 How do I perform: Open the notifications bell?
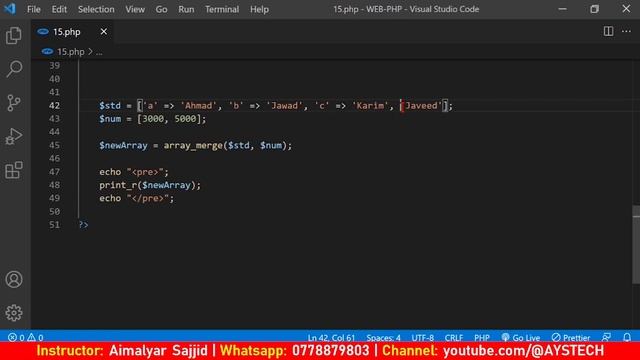[627, 338]
